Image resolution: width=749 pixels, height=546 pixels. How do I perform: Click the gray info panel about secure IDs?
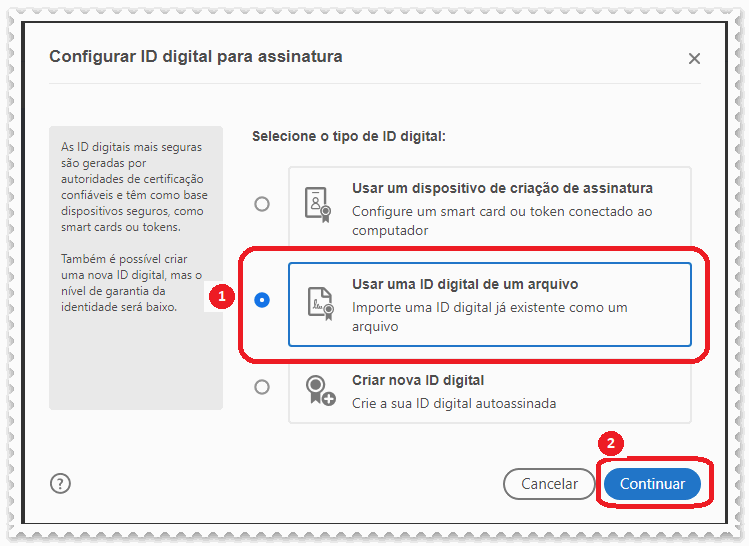(x=136, y=267)
